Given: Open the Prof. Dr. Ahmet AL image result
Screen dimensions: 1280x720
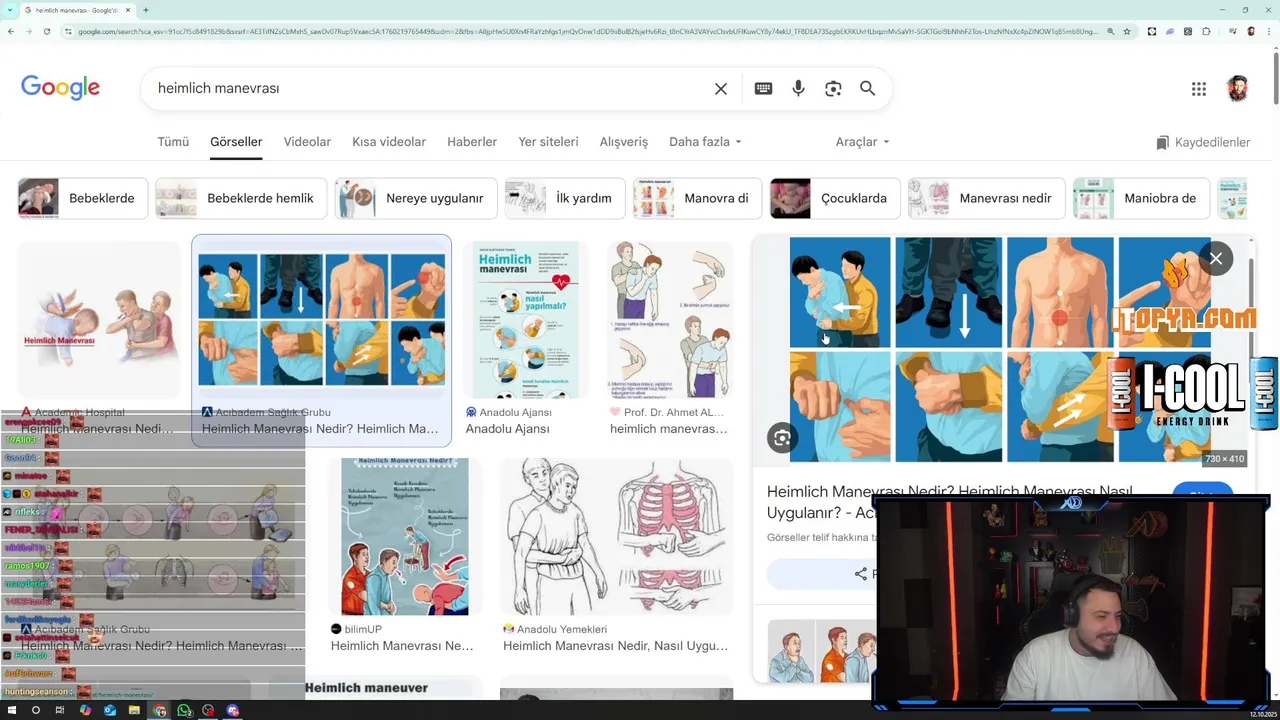Looking at the screenshot, I should [x=670, y=320].
